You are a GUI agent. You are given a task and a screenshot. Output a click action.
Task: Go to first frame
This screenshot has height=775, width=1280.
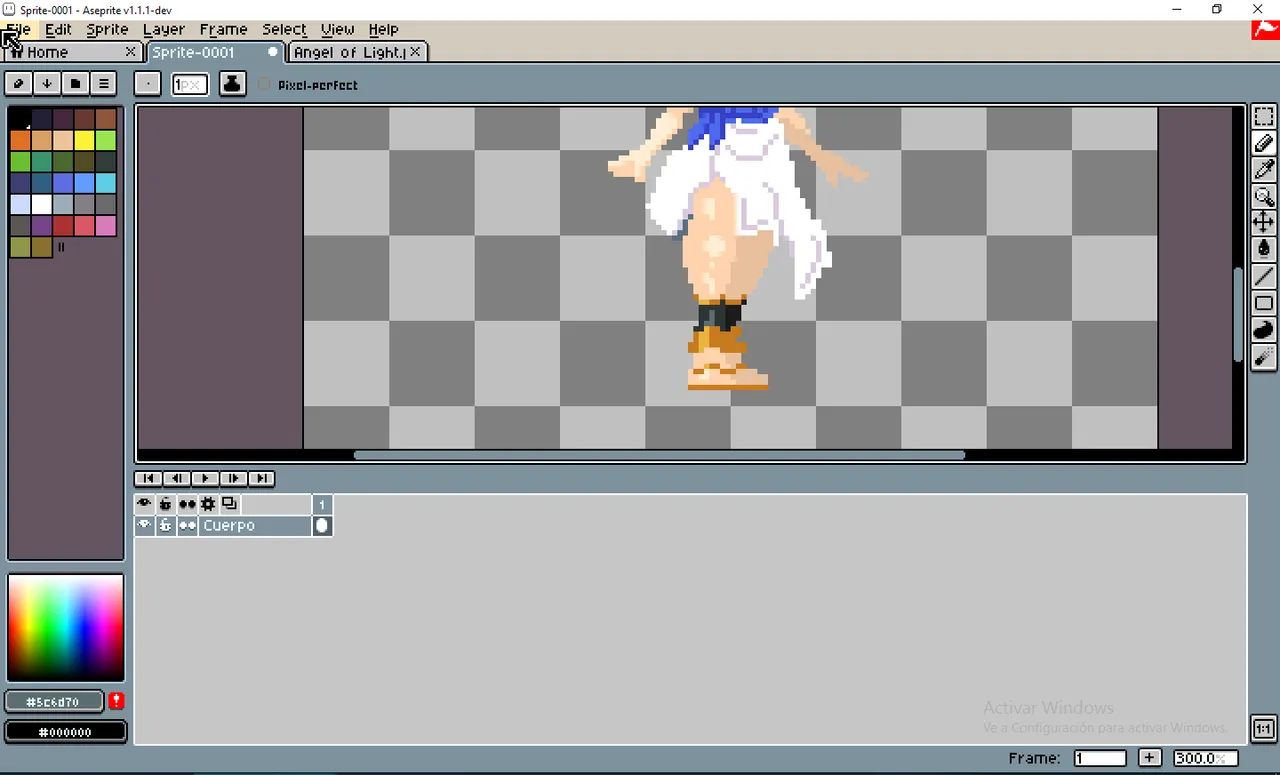pos(148,478)
